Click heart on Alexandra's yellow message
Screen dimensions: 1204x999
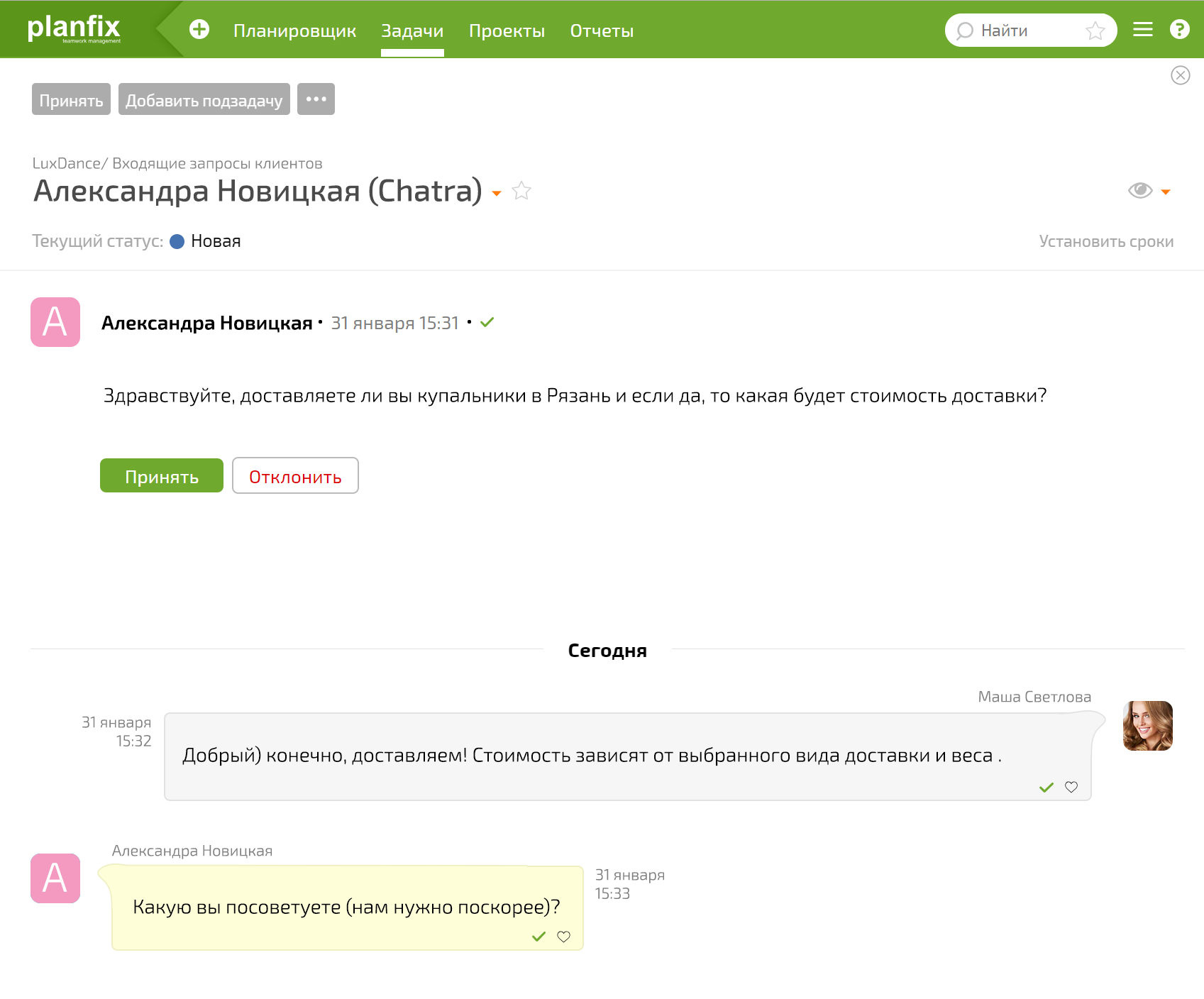pos(563,937)
